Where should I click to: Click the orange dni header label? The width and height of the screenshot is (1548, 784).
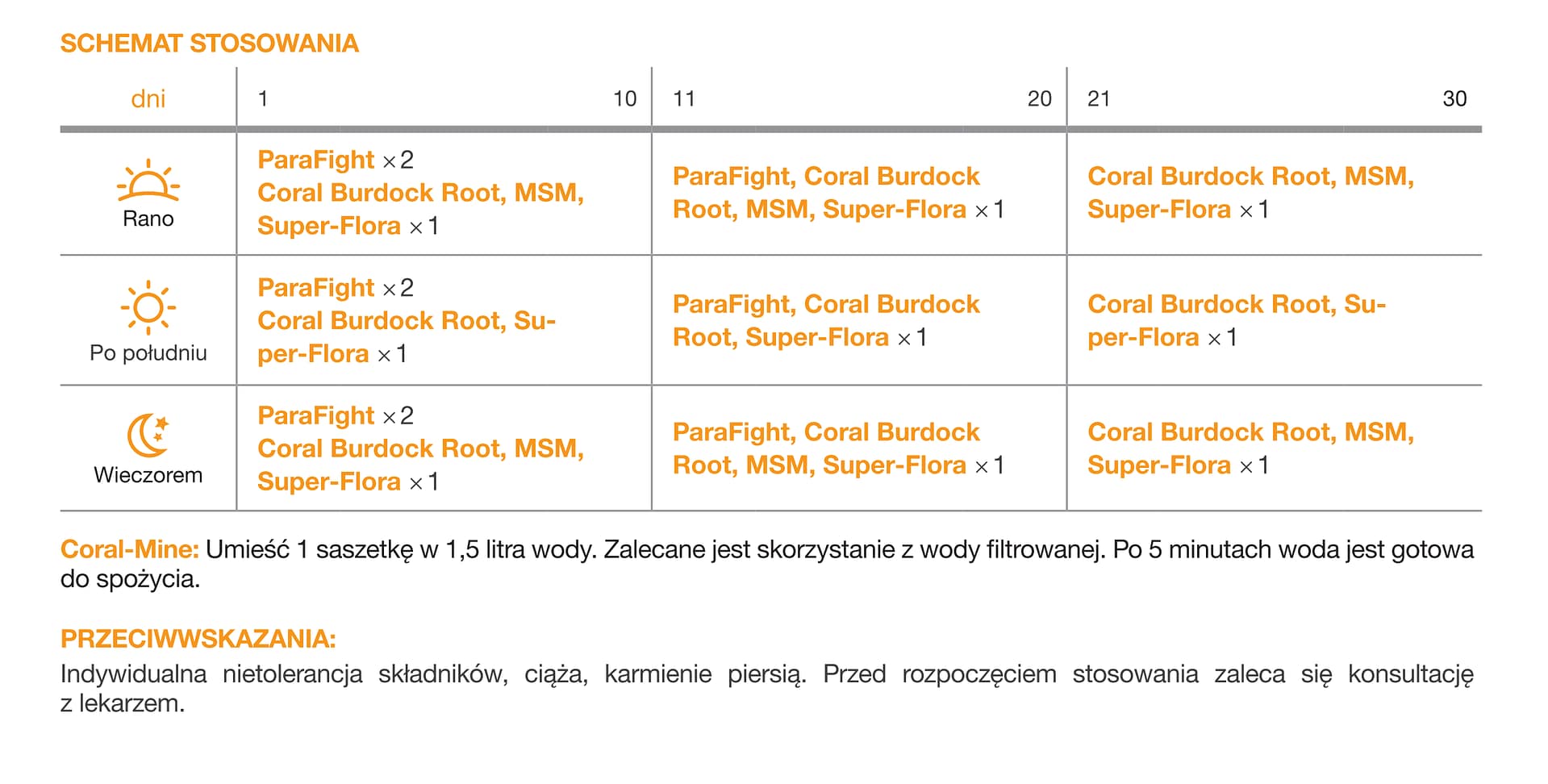(x=148, y=99)
